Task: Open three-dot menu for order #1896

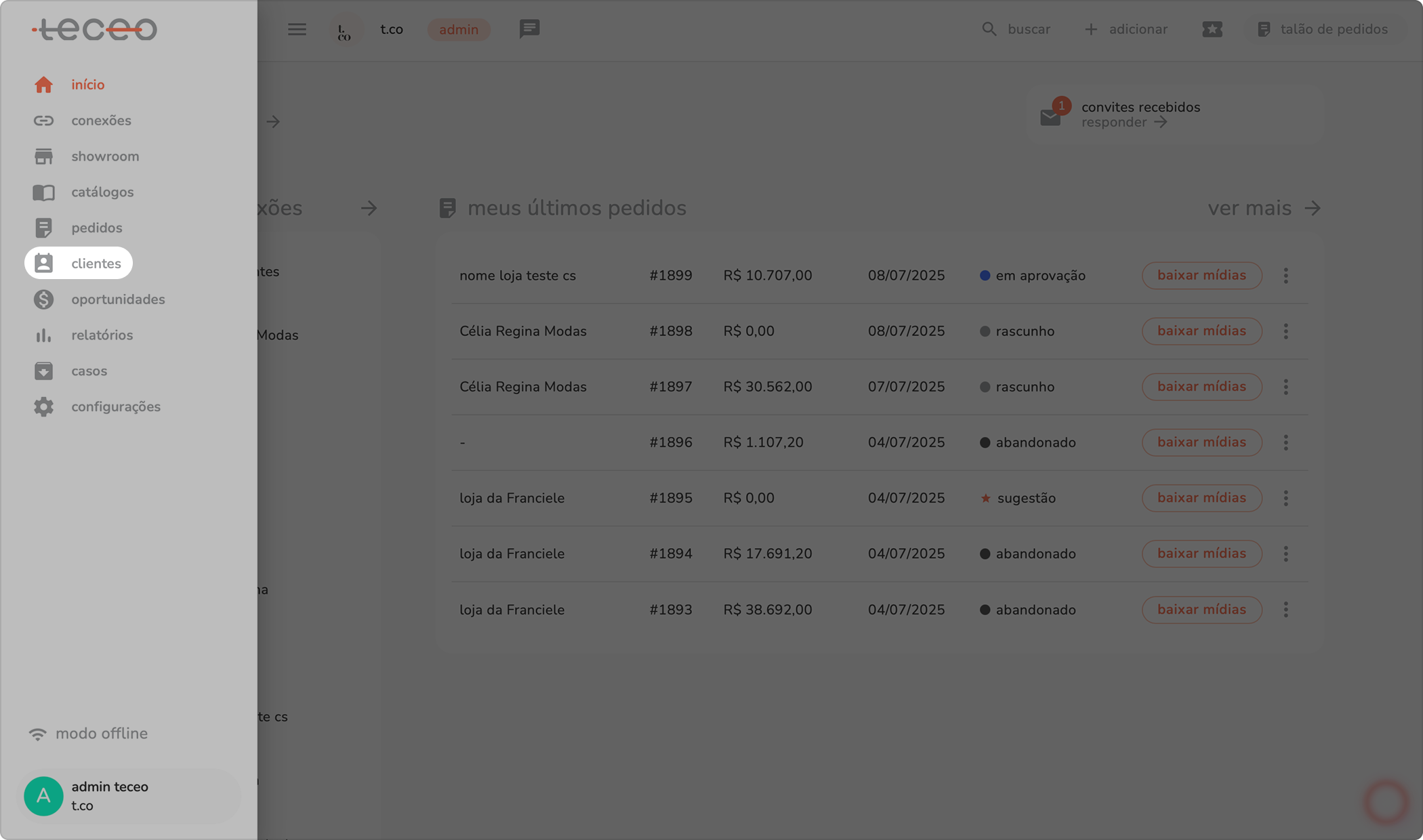Action: (1285, 442)
